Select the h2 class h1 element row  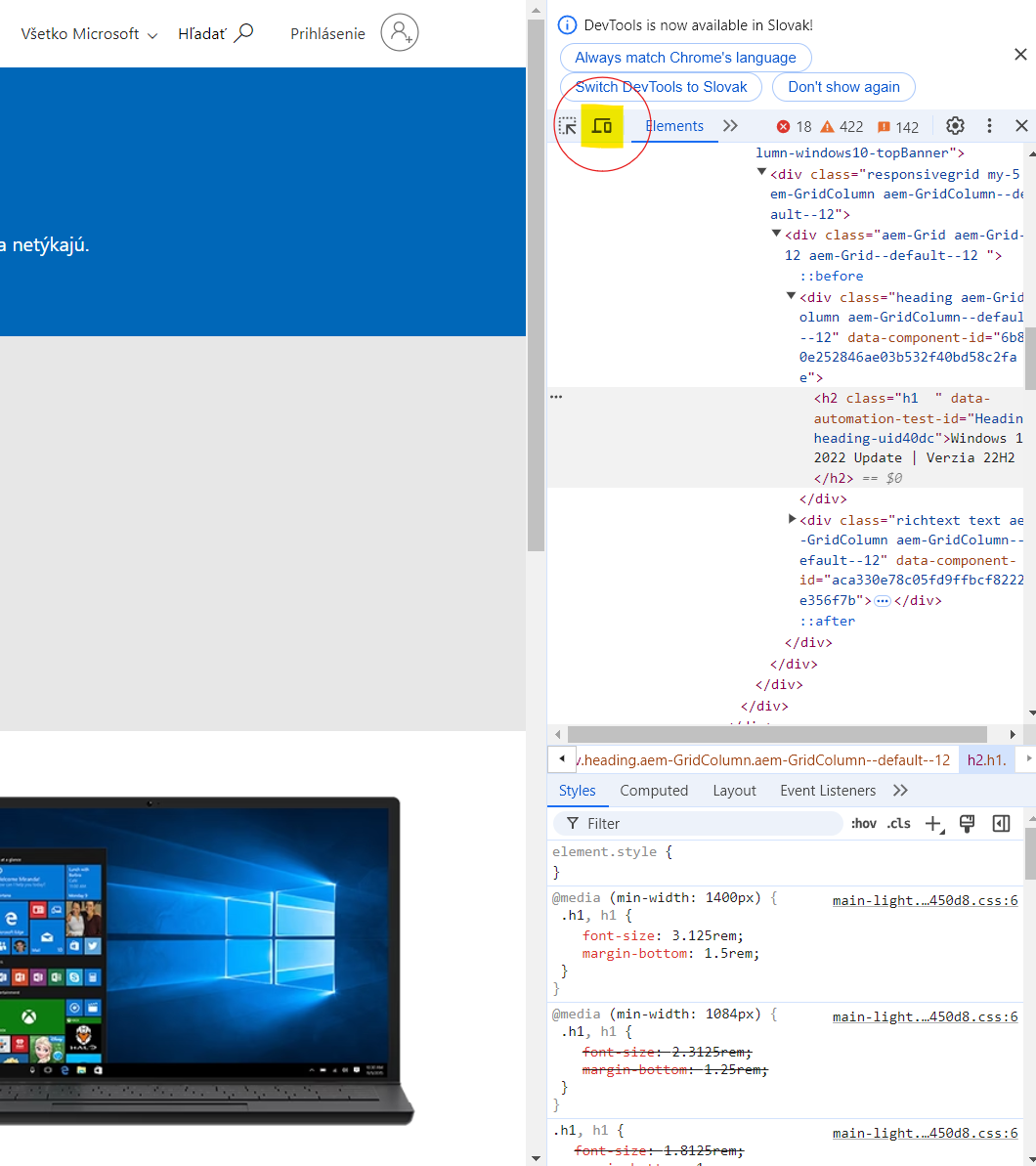(786, 438)
